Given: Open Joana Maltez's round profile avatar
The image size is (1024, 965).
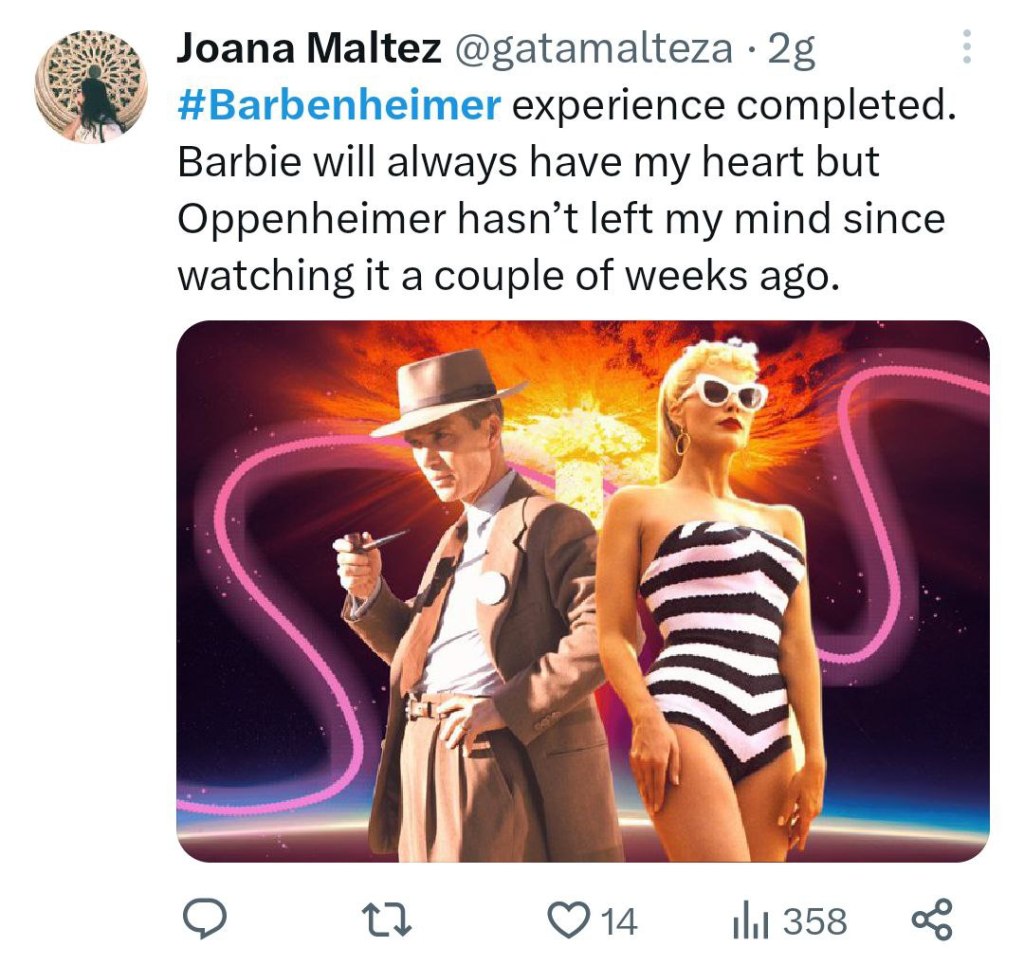Looking at the screenshot, I should [92, 84].
